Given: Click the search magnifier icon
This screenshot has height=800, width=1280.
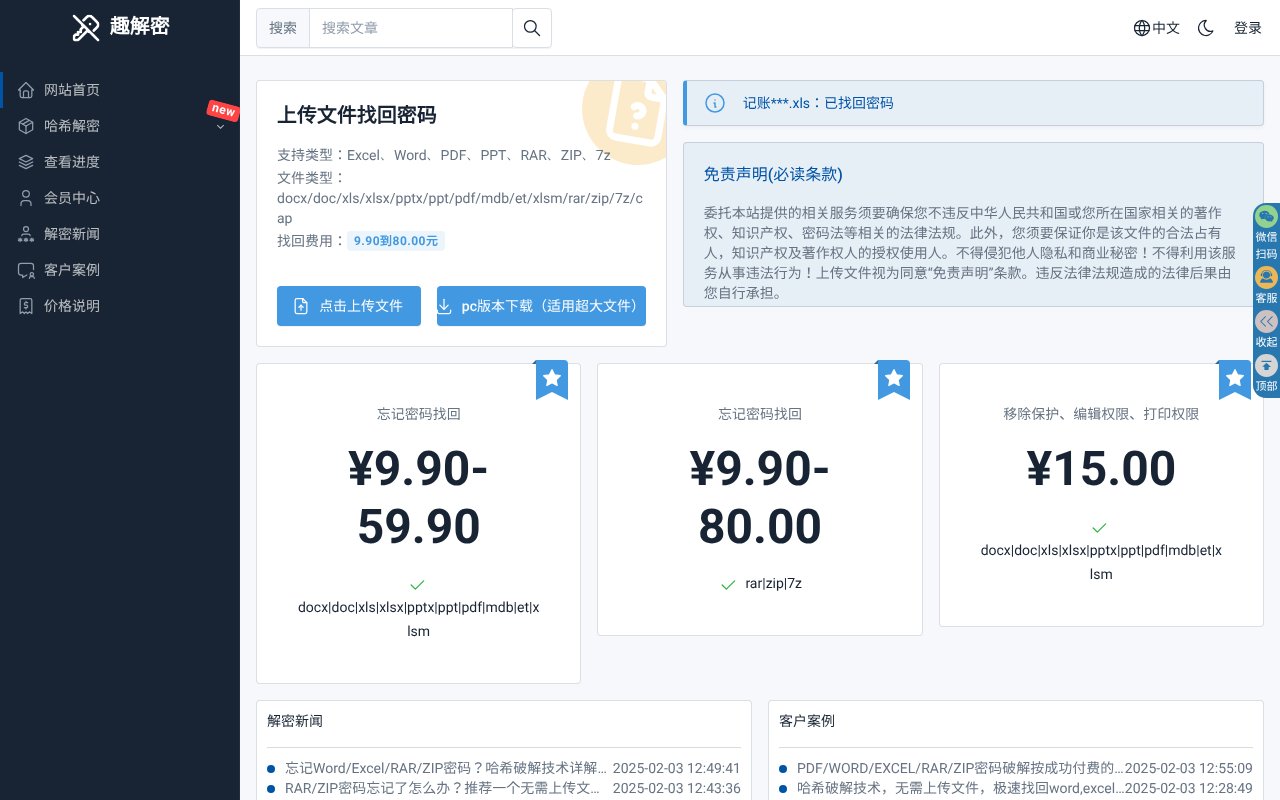Looking at the screenshot, I should click(531, 28).
